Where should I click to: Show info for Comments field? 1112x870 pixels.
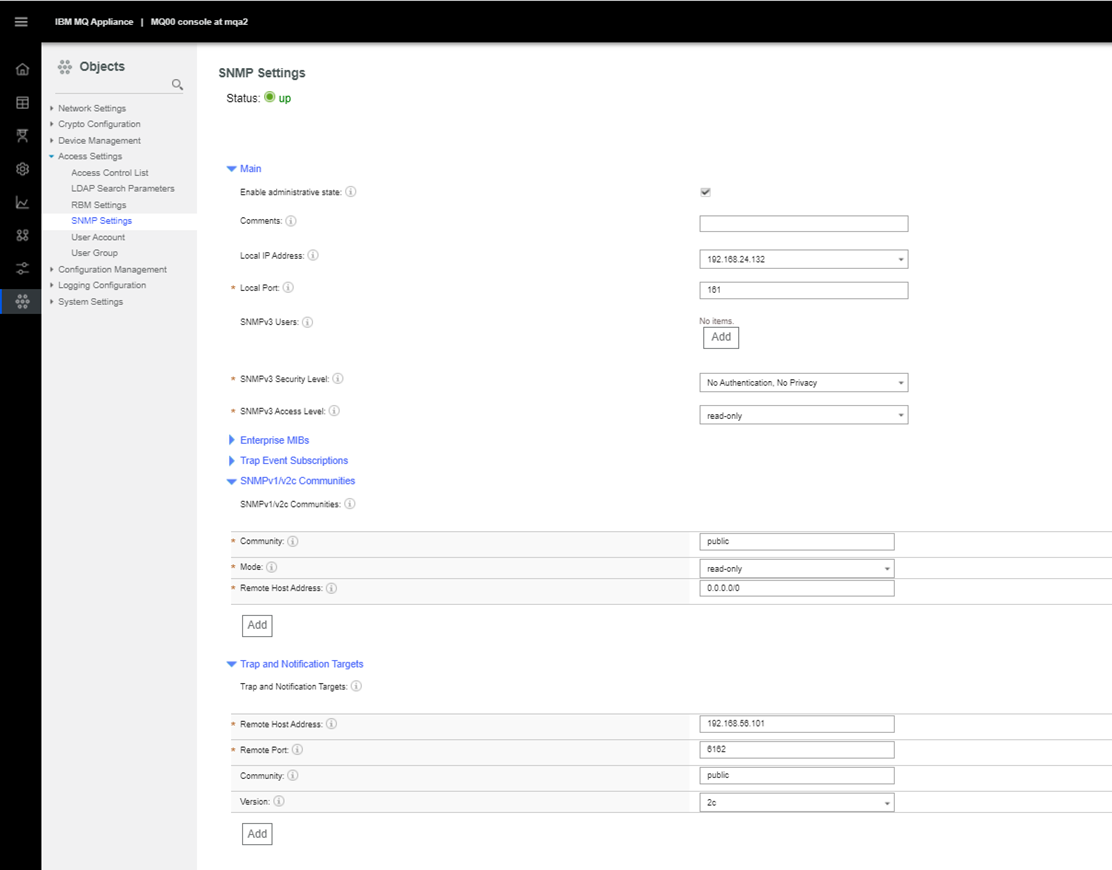tap(291, 221)
